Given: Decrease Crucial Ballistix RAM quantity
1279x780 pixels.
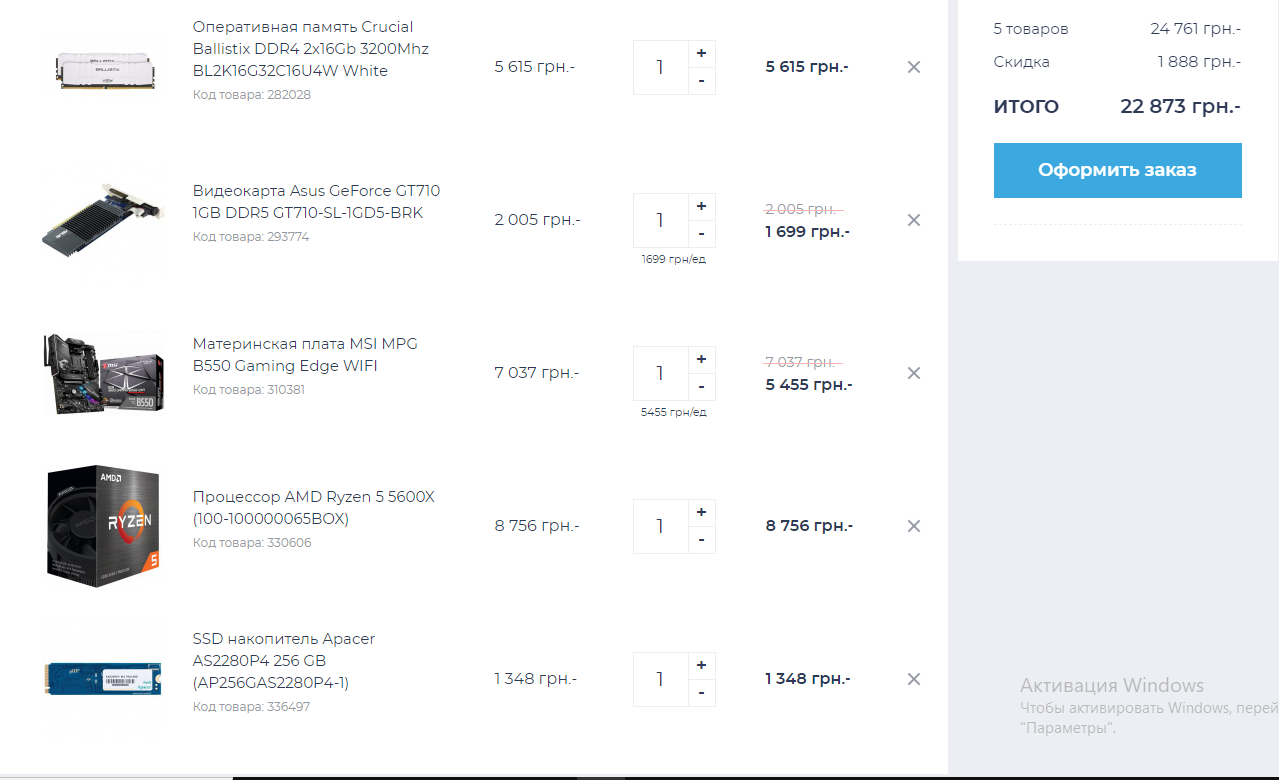Looking at the screenshot, I should [x=701, y=81].
